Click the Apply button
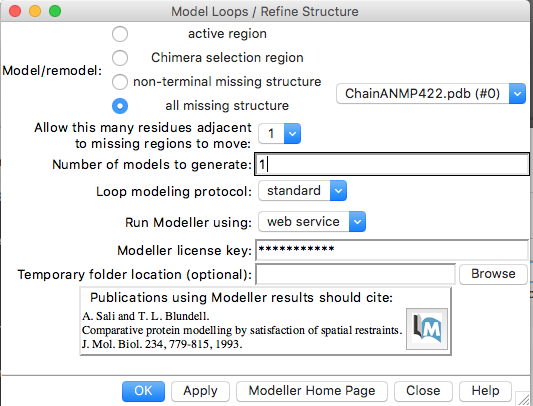The width and height of the screenshot is (533, 406). [200, 391]
